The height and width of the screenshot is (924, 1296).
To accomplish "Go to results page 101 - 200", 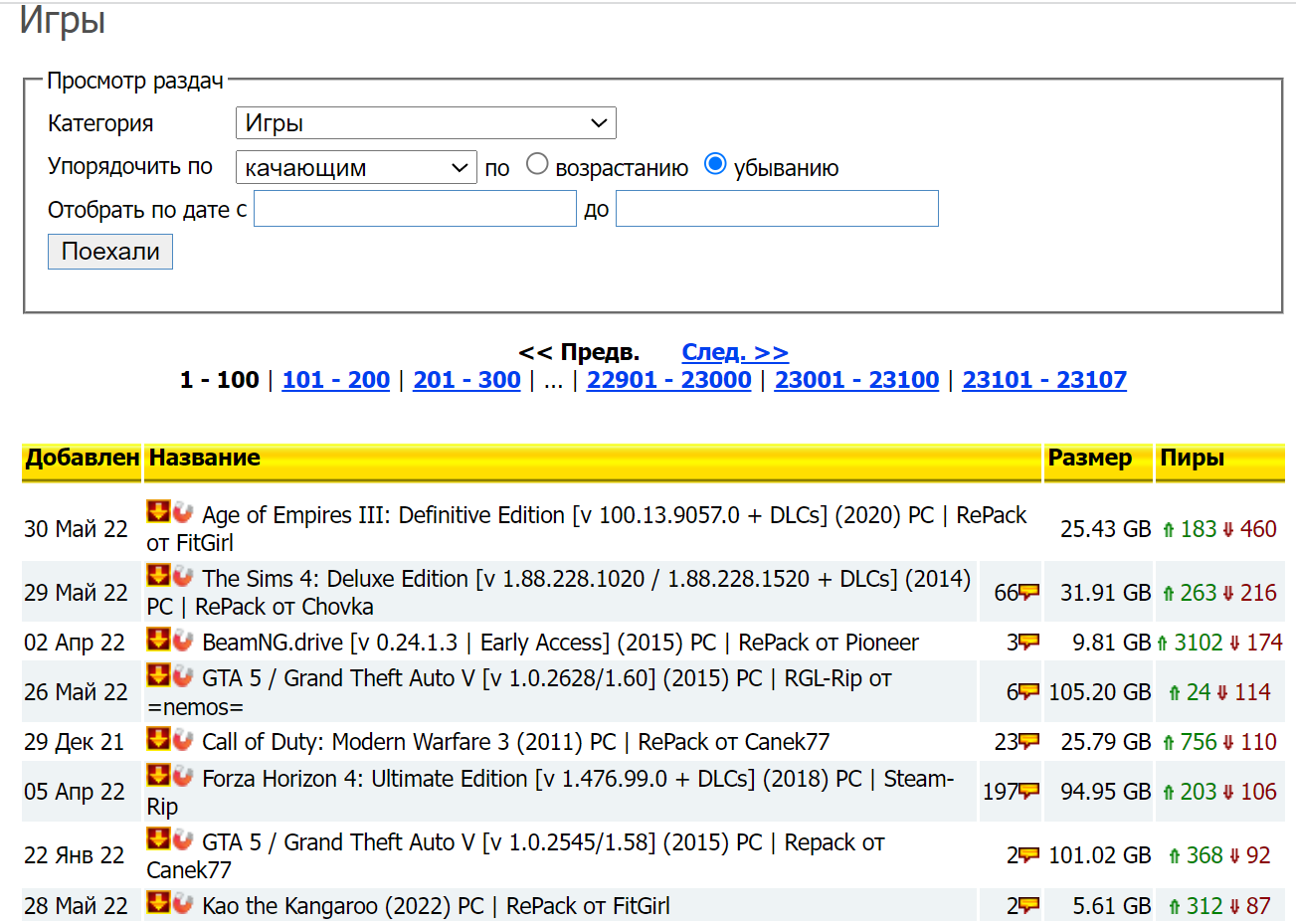I will pos(335,380).
